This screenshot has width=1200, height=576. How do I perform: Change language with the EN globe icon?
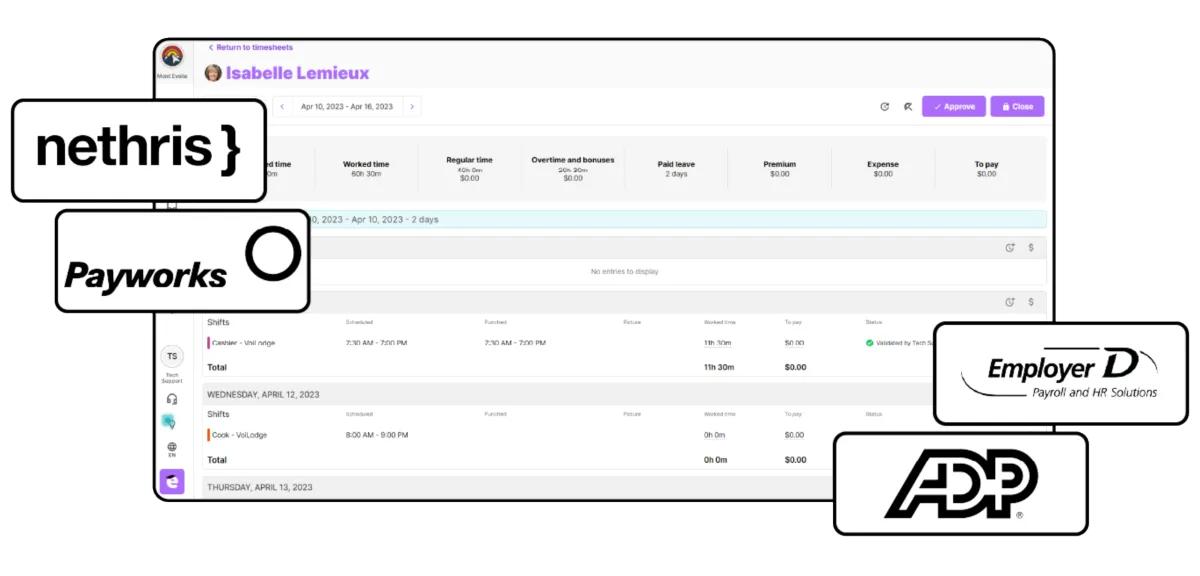(172, 449)
